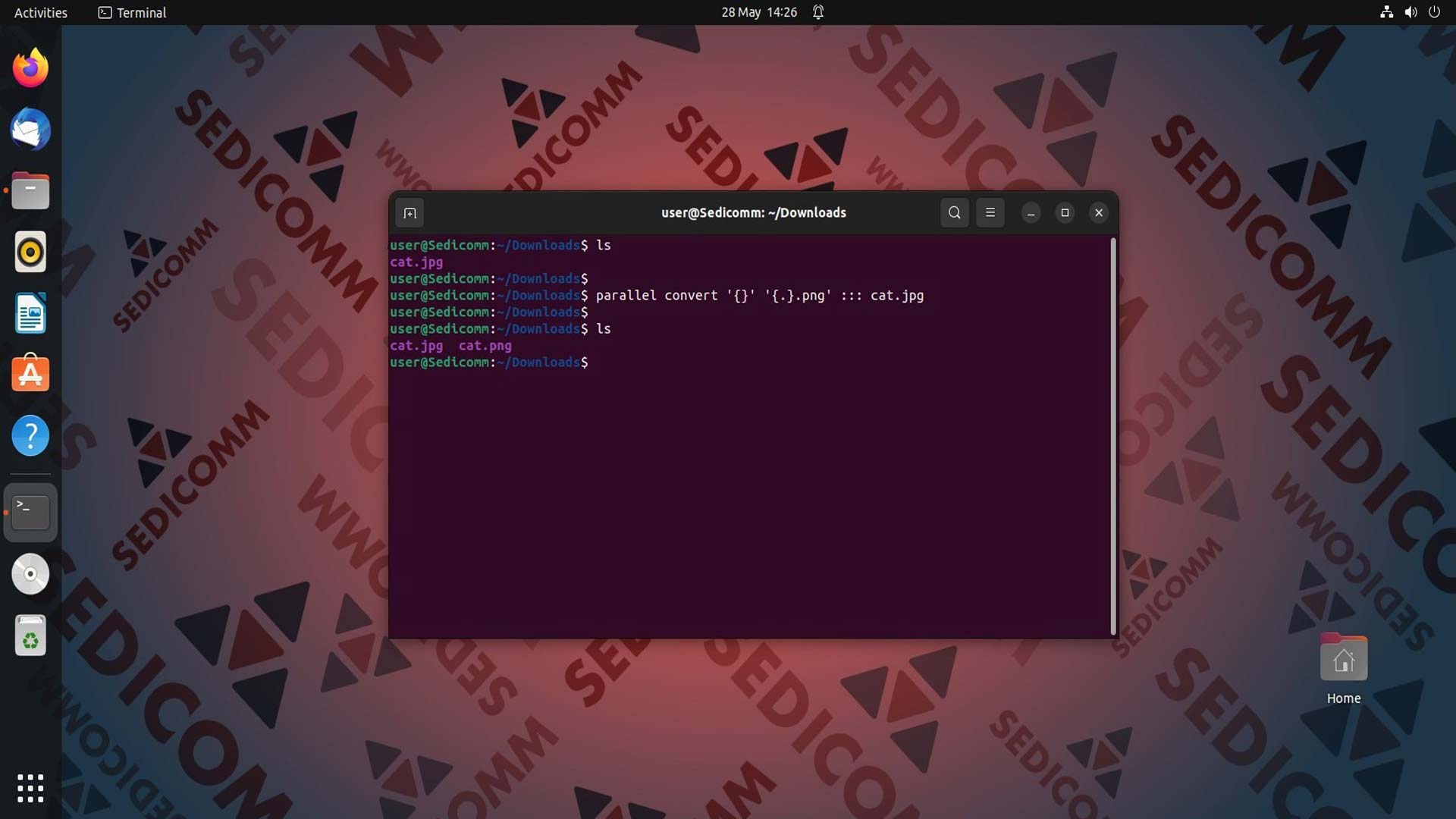
Task: Launch Rhythmbox music player
Action: pyautogui.click(x=30, y=252)
